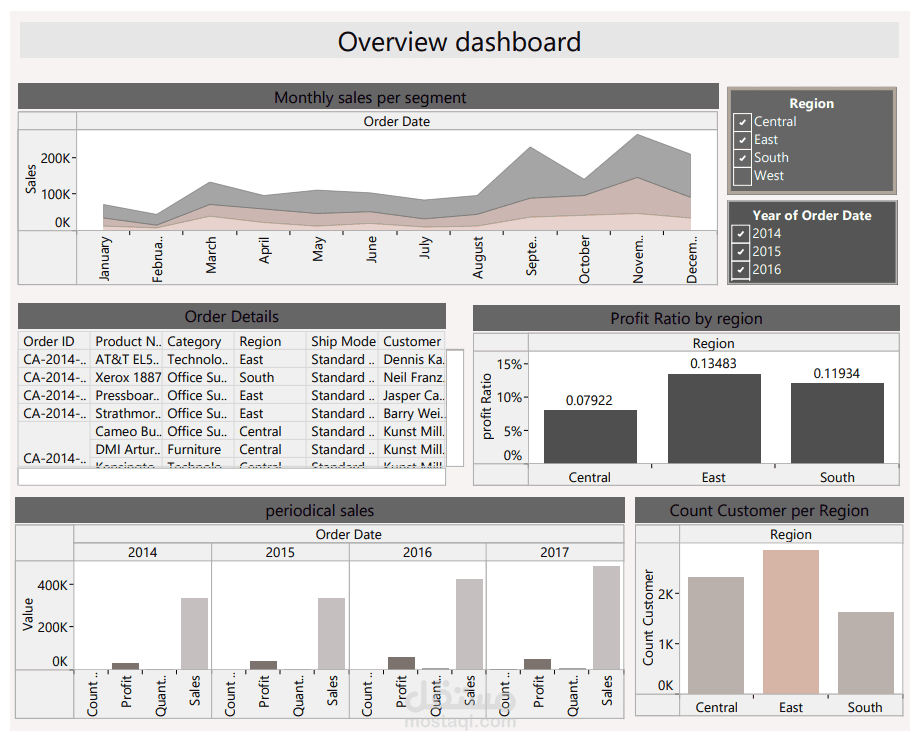Click the Furniture category cell
The height and width of the screenshot is (746, 922).
click(199, 450)
